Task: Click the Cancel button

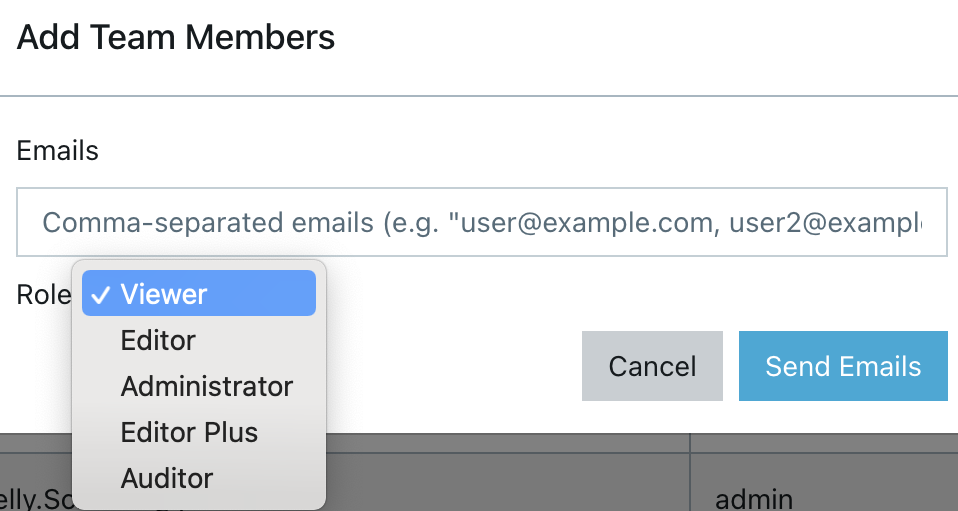Action: (652, 366)
